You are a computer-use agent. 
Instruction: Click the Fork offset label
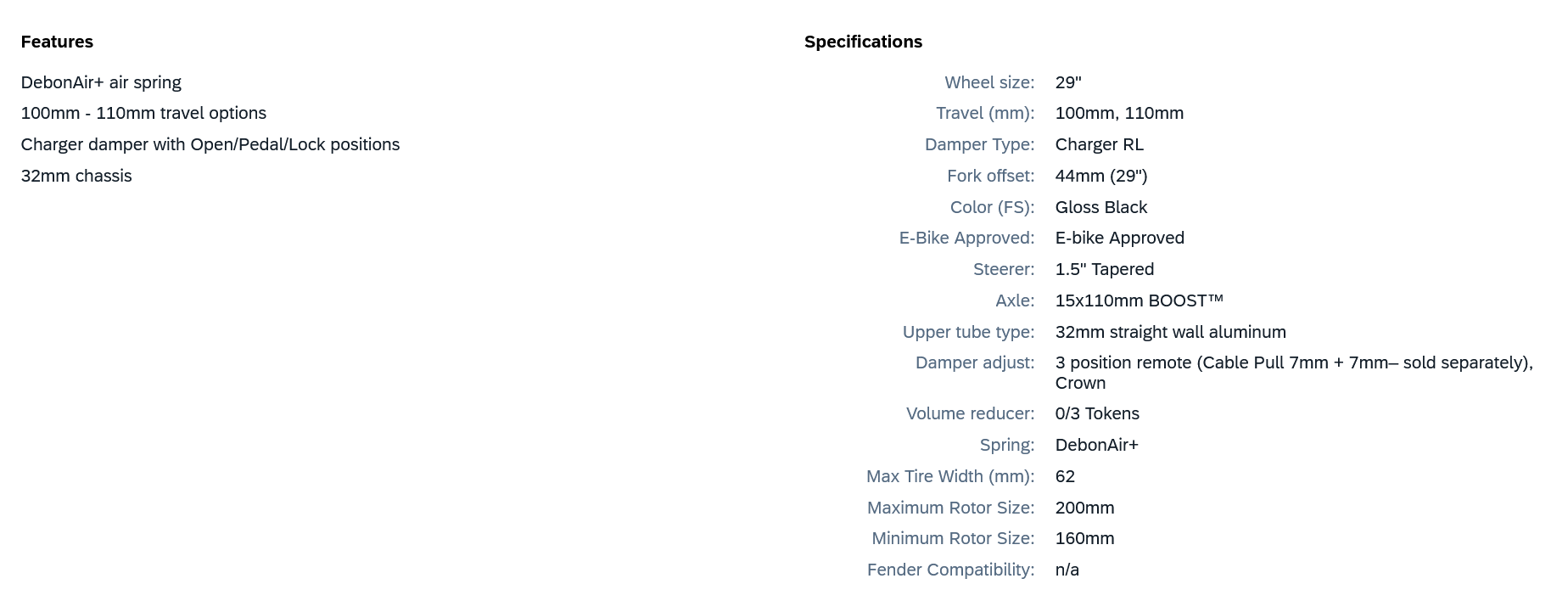click(x=990, y=176)
